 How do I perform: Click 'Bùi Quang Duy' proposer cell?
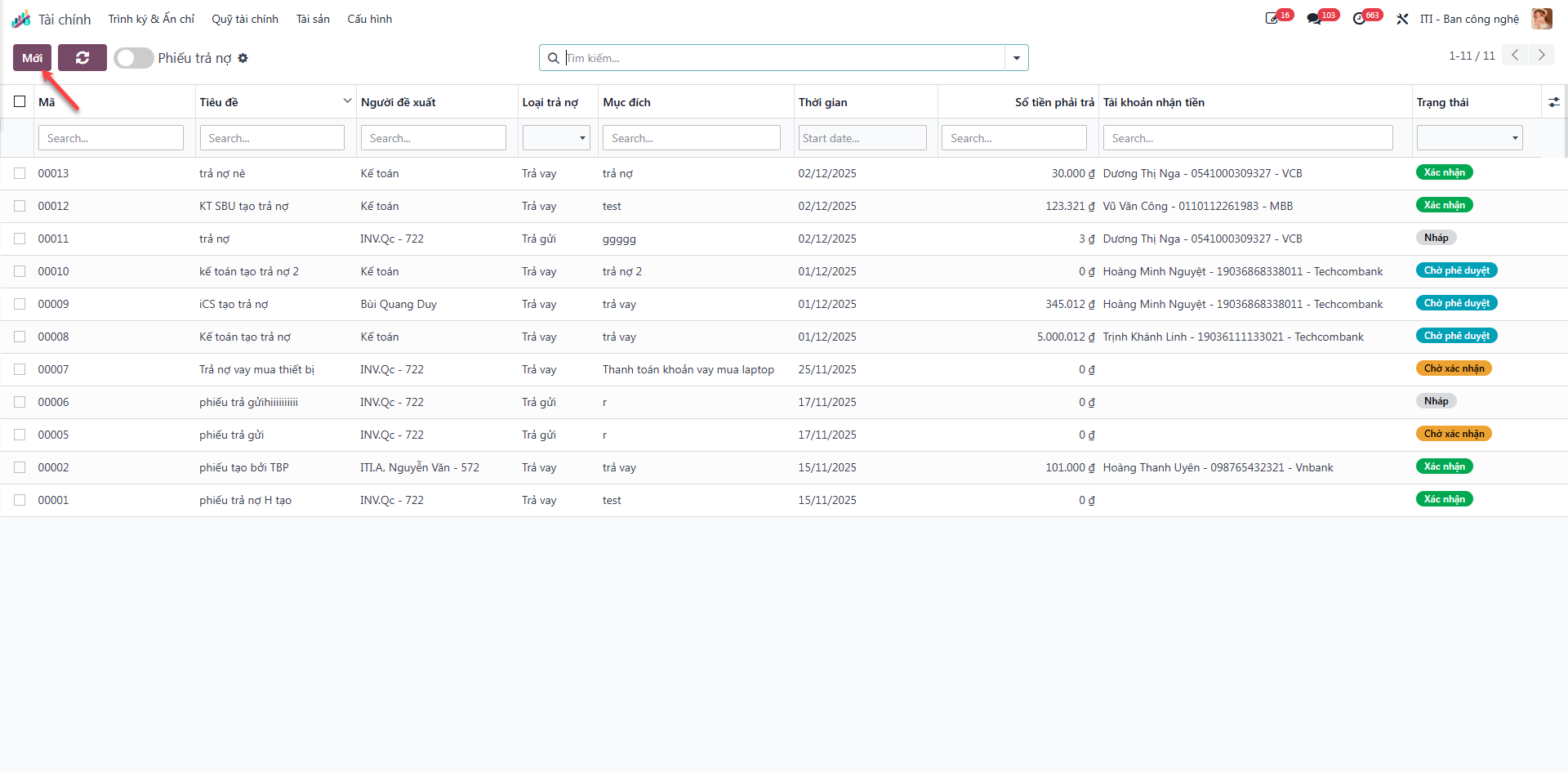click(x=399, y=304)
